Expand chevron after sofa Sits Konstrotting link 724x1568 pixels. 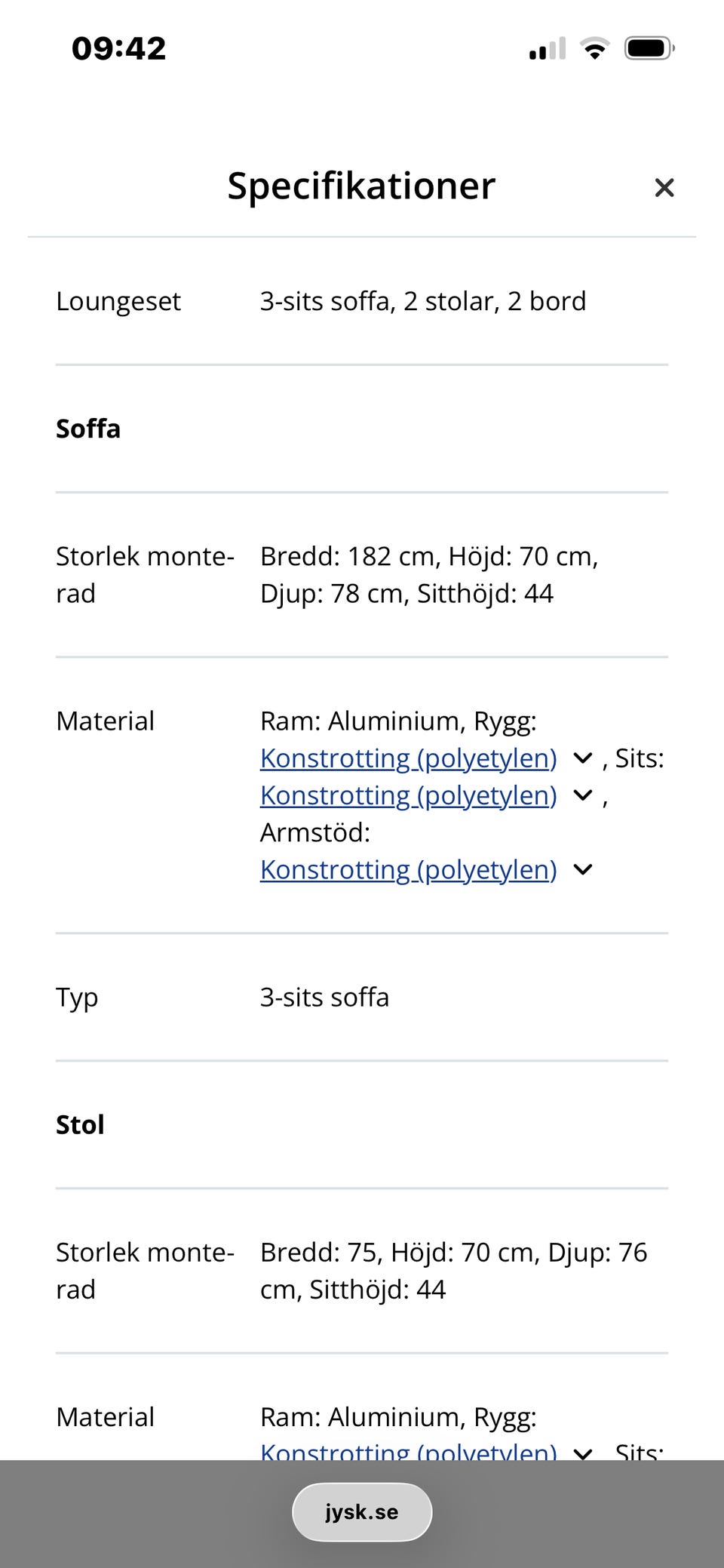(x=583, y=795)
